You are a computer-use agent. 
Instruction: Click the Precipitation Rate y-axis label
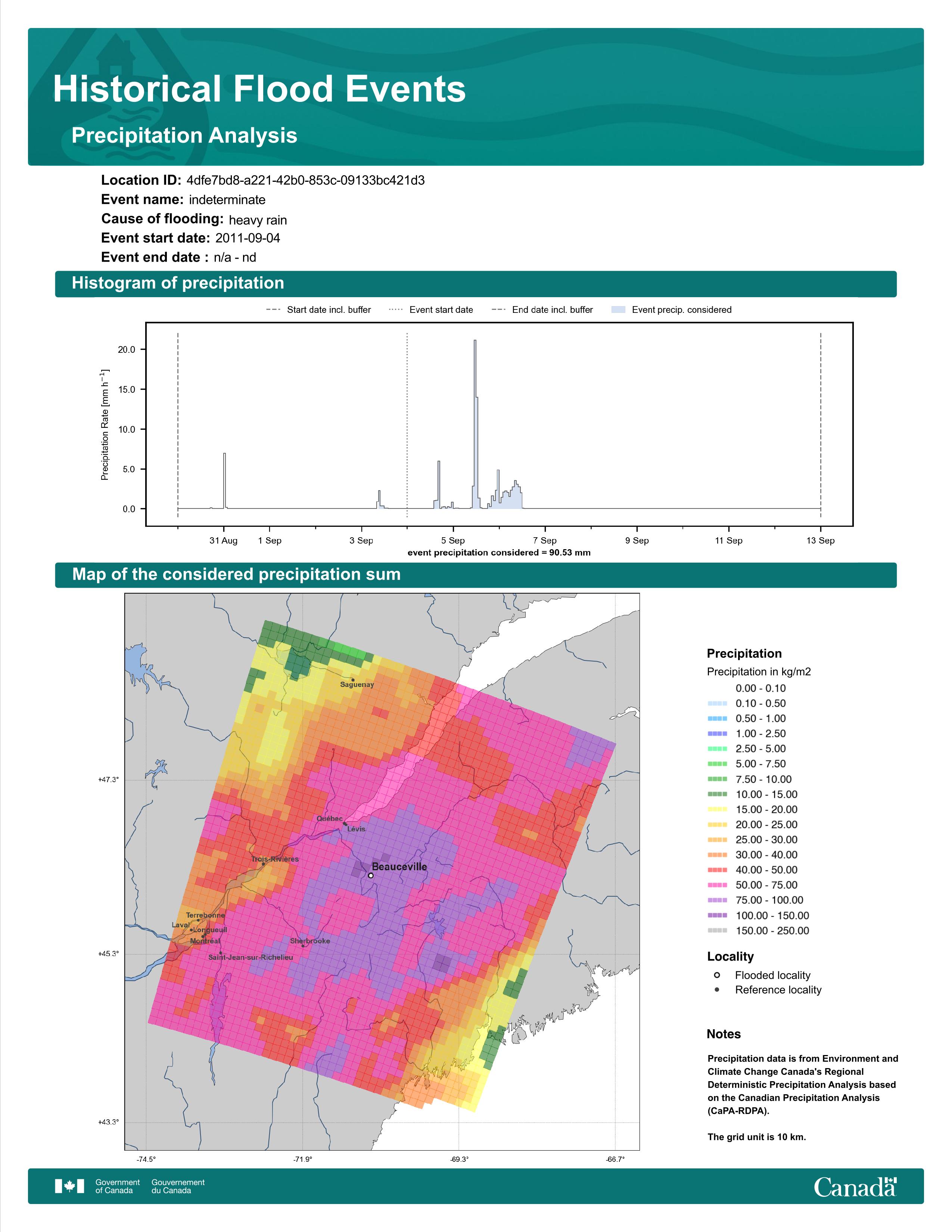104,425
